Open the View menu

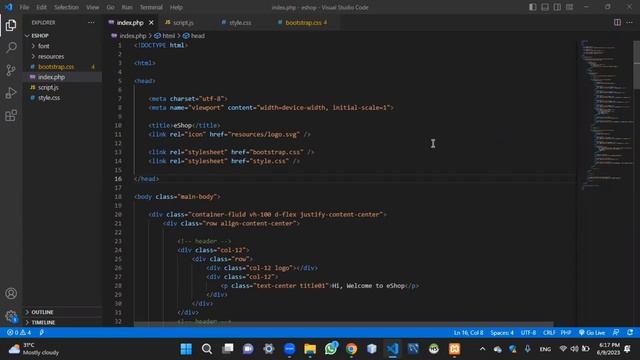[93, 7]
